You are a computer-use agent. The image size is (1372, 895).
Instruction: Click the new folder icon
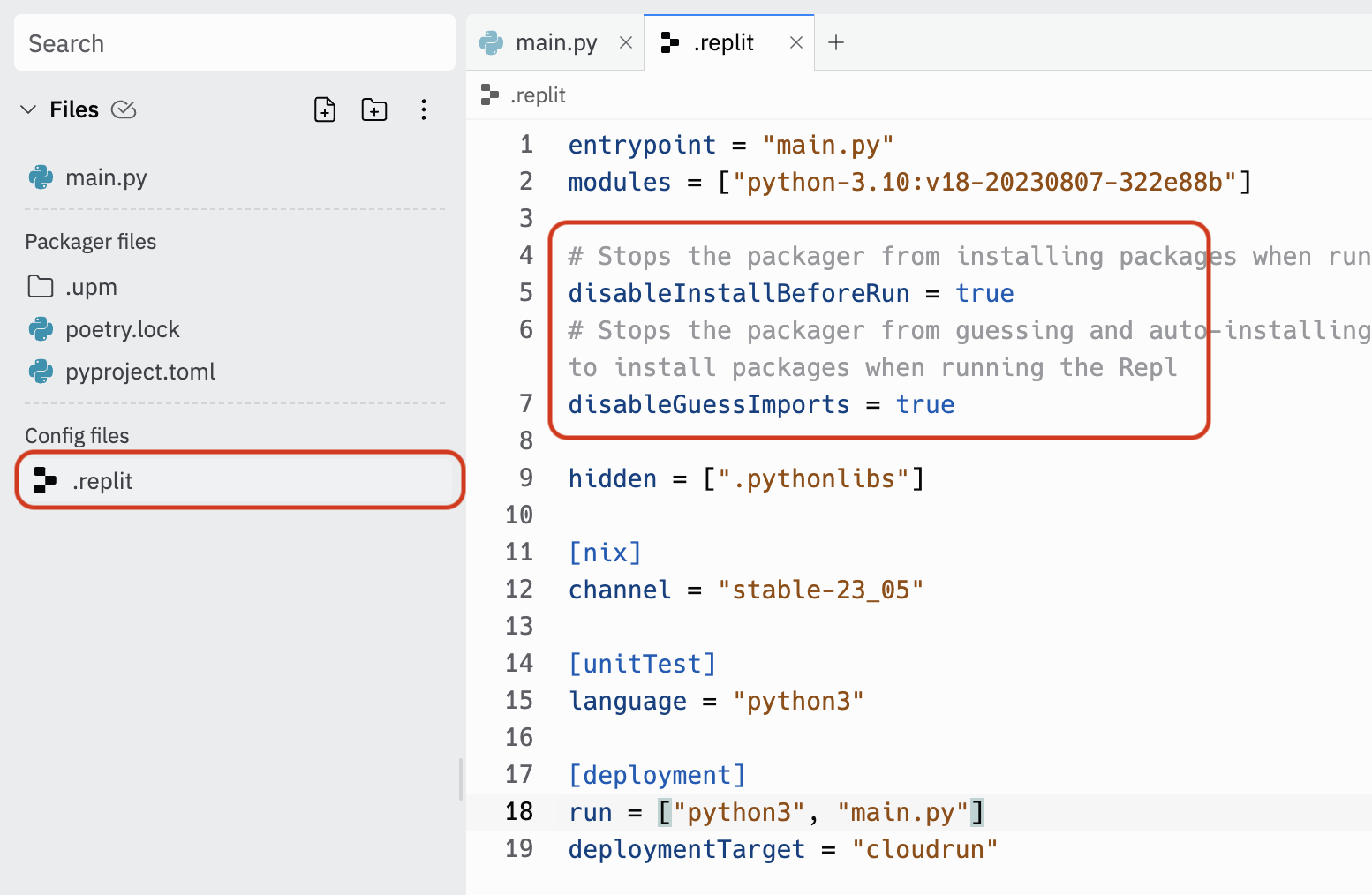tap(374, 109)
